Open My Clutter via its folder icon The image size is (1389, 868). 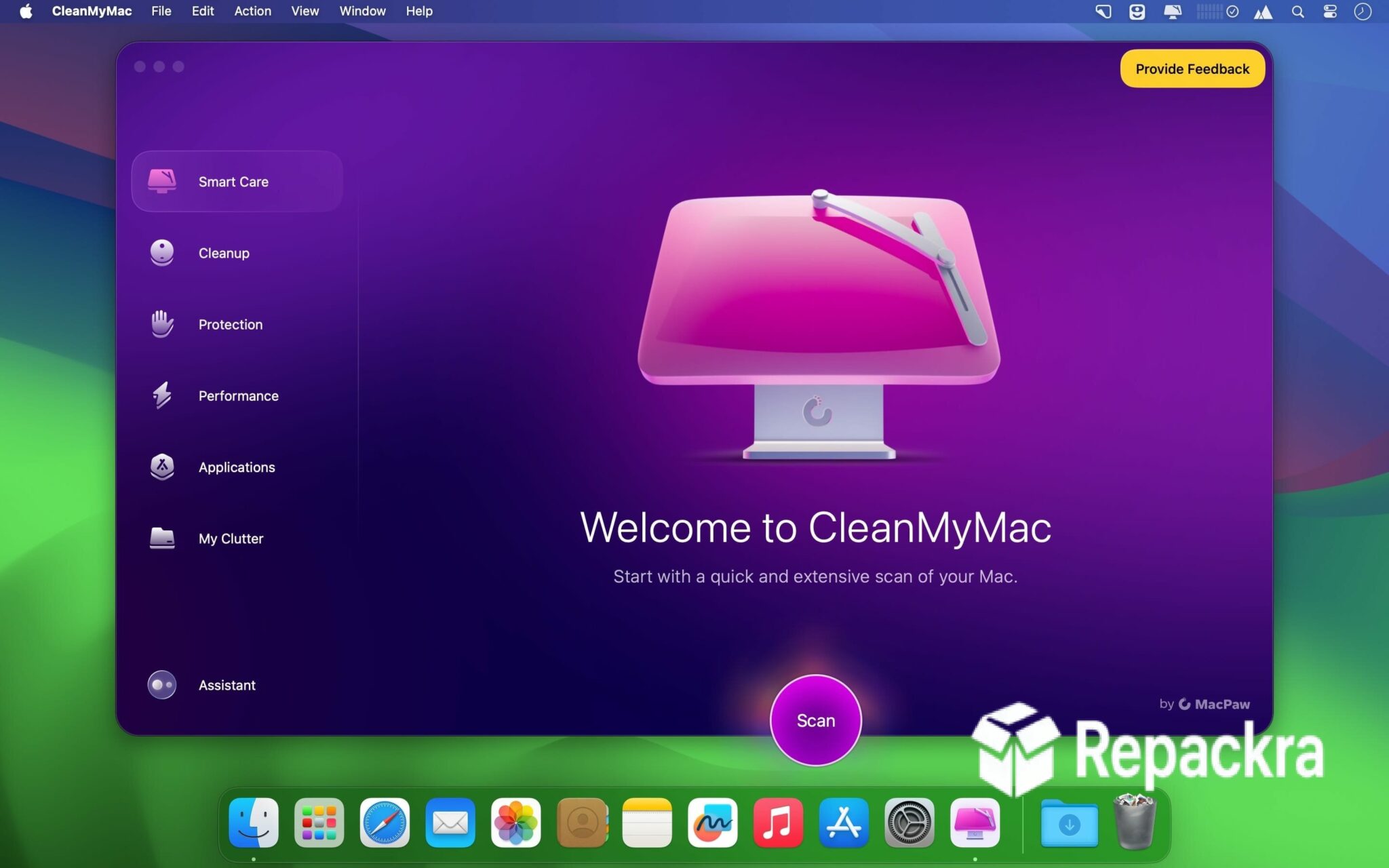click(162, 538)
